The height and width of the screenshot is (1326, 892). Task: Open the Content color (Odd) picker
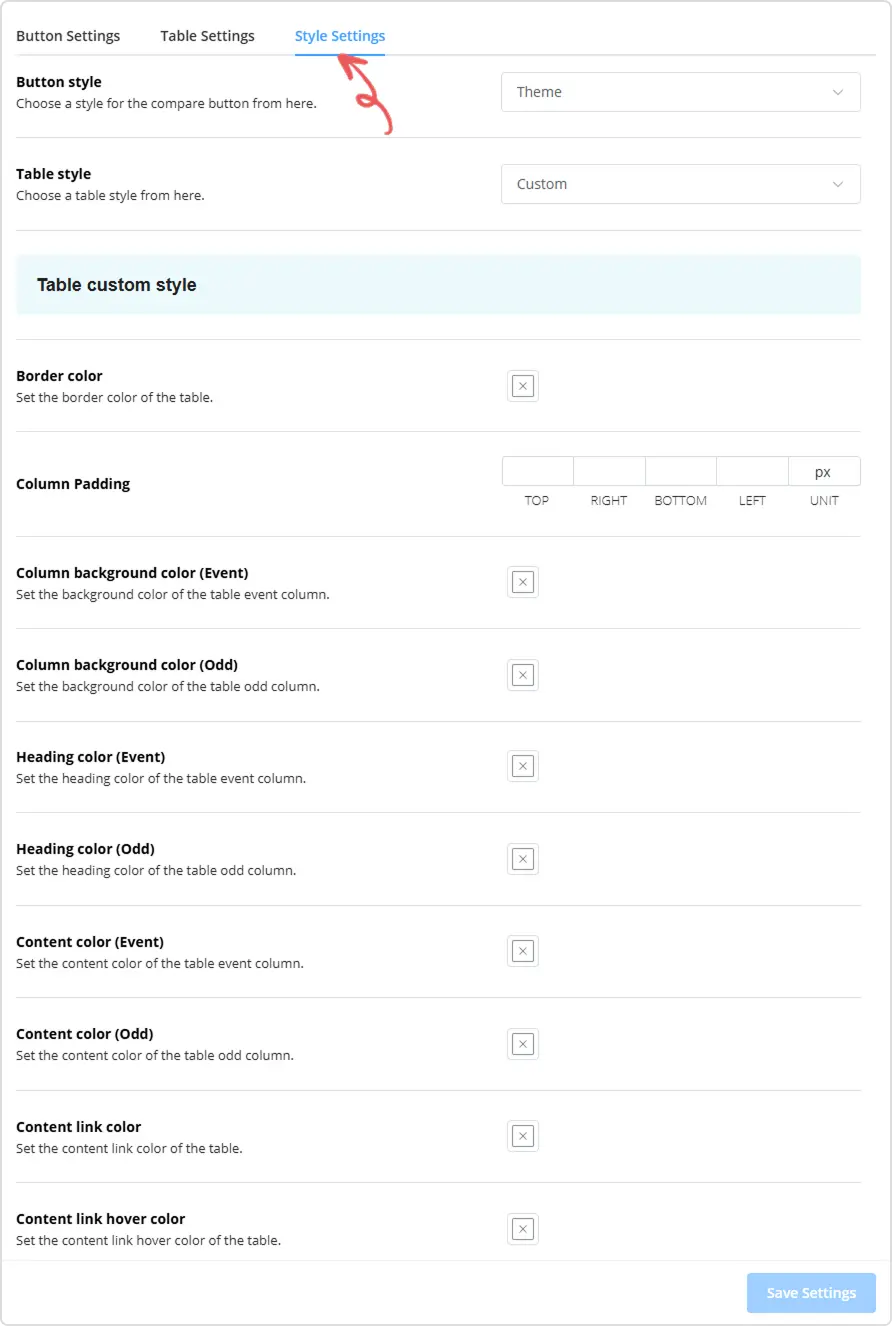tap(522, 1043)
